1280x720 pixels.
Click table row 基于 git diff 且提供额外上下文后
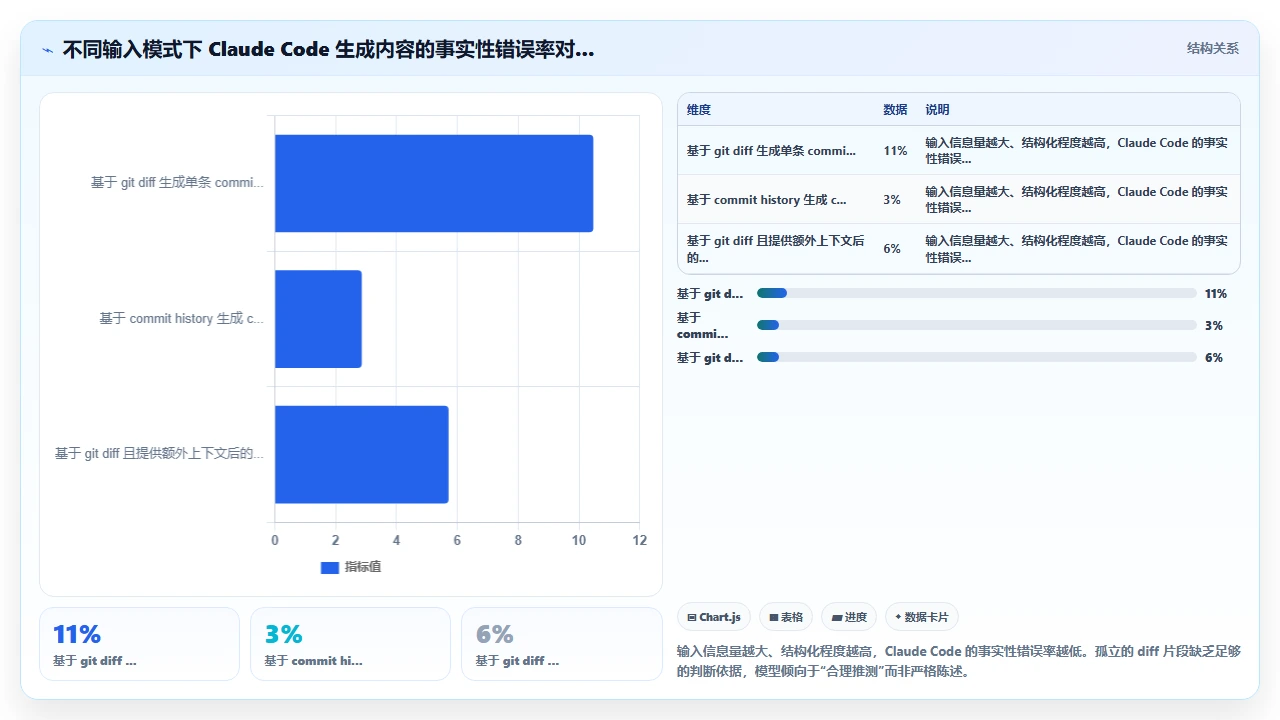tap(959, 248)
